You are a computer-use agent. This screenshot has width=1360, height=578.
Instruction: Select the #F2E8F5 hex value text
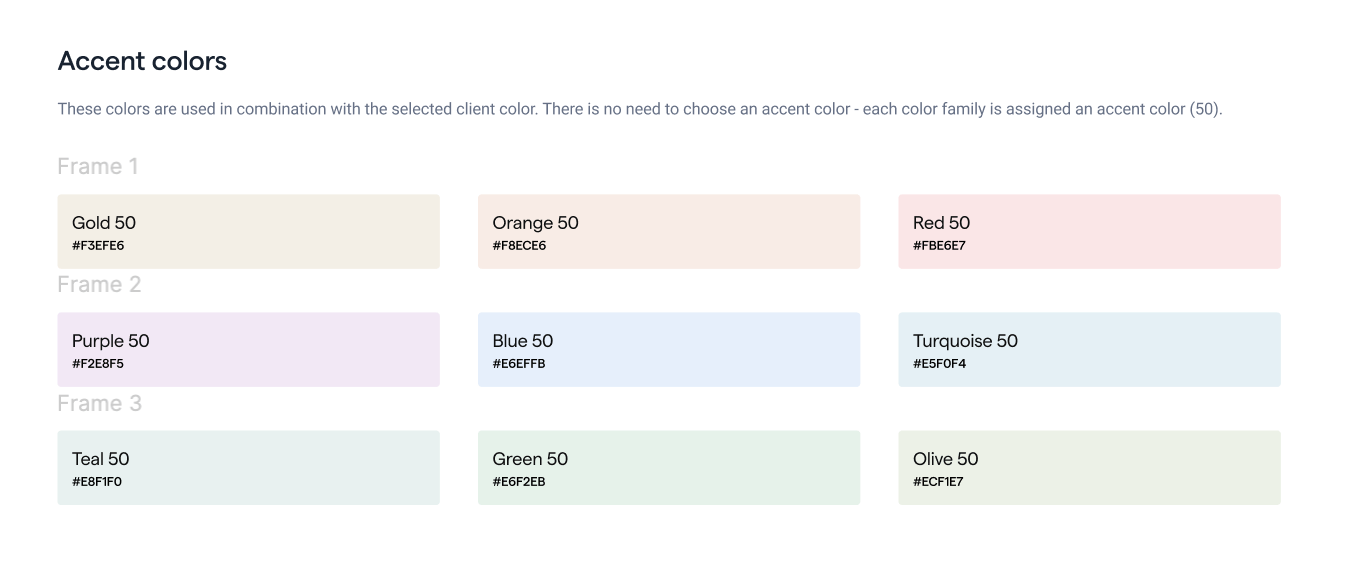[98, 364]
